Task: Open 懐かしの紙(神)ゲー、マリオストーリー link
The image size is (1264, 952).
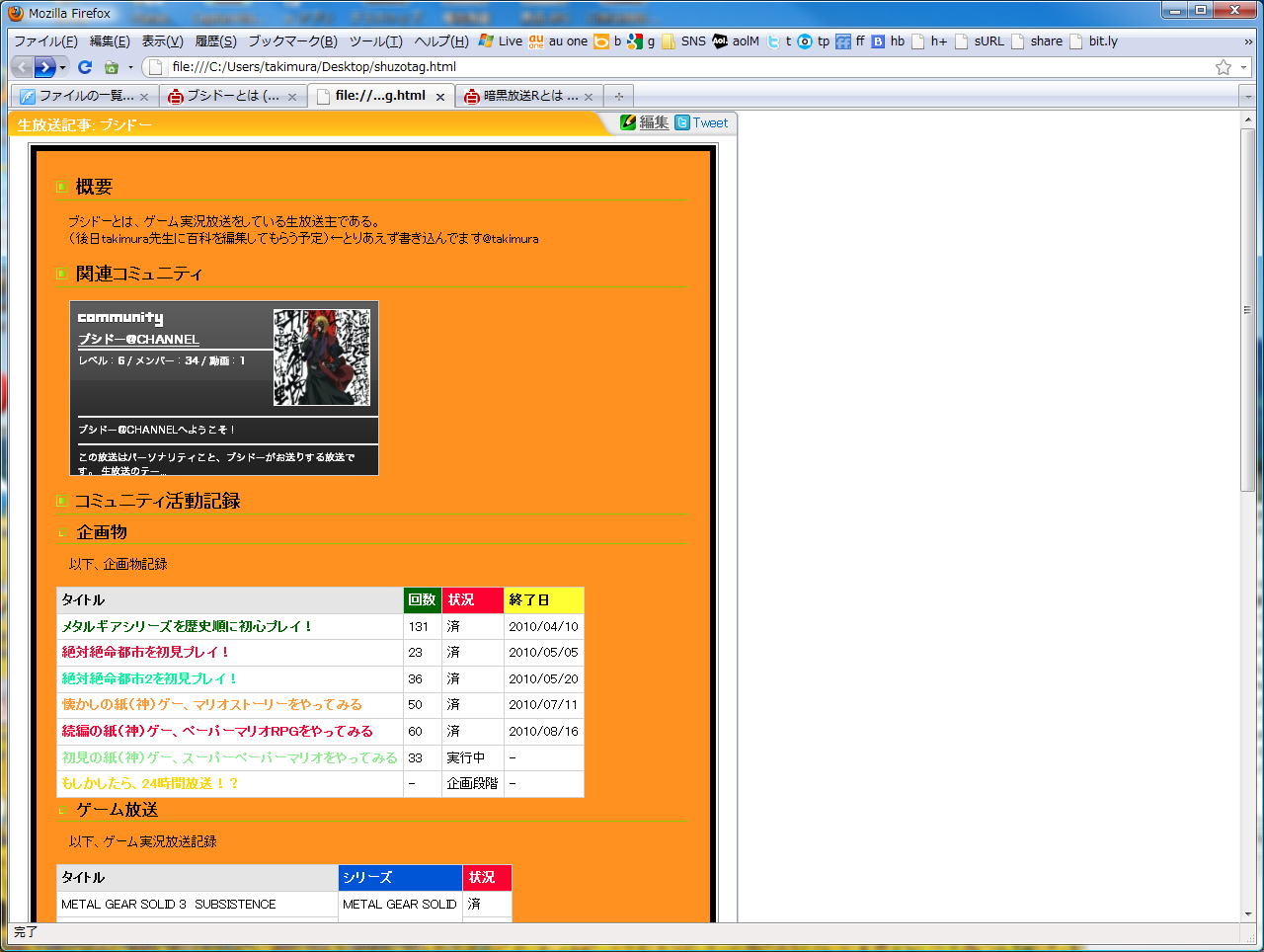Action: pyautogui.click(x=212, y=704)
